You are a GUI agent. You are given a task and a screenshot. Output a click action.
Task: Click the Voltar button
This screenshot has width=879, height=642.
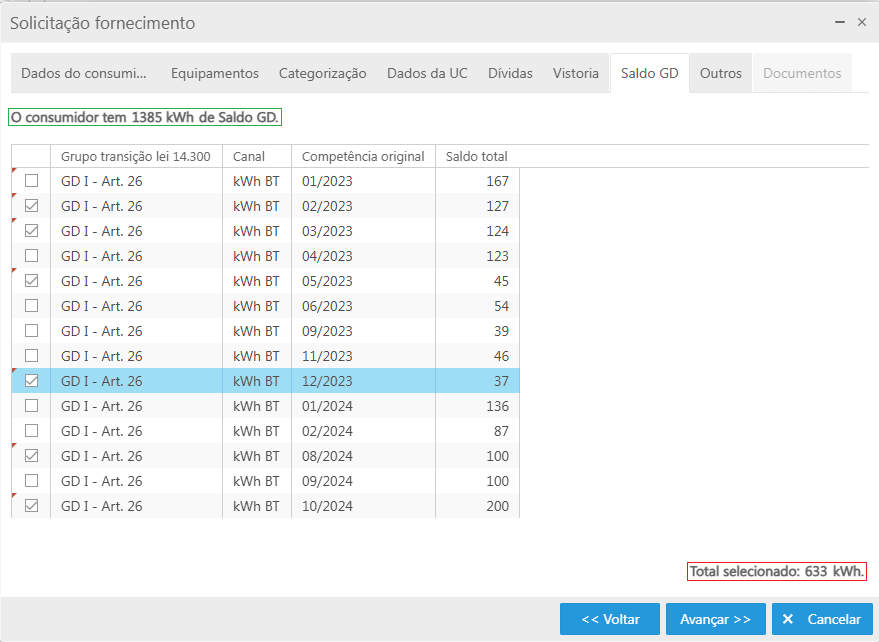click(x=610, y=619)
